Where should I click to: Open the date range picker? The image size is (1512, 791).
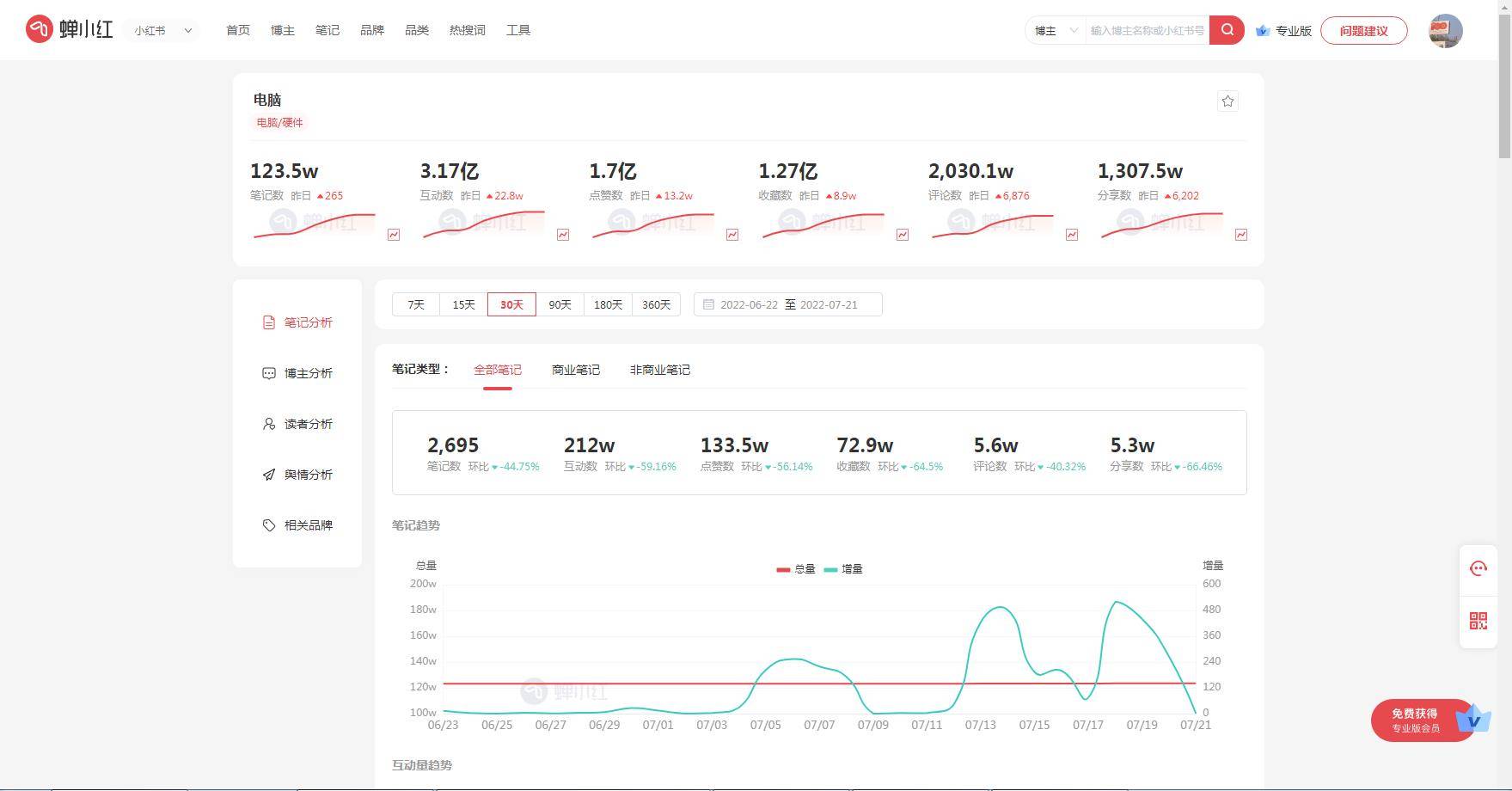[788, 304]
